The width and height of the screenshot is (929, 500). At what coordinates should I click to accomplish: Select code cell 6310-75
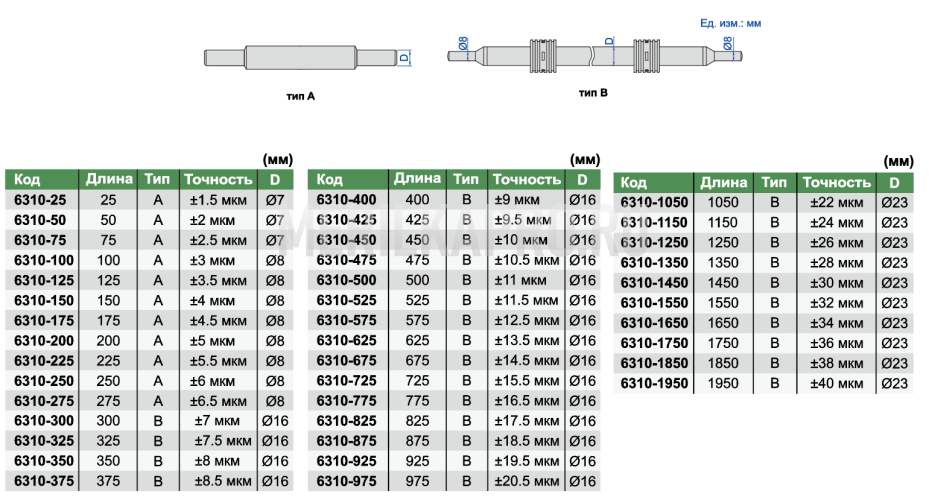(41, 241)
